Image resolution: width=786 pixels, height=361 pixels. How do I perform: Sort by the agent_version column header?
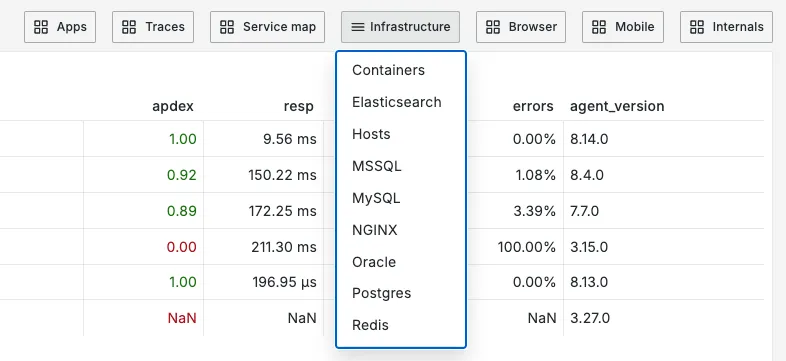tap(617, 107)
